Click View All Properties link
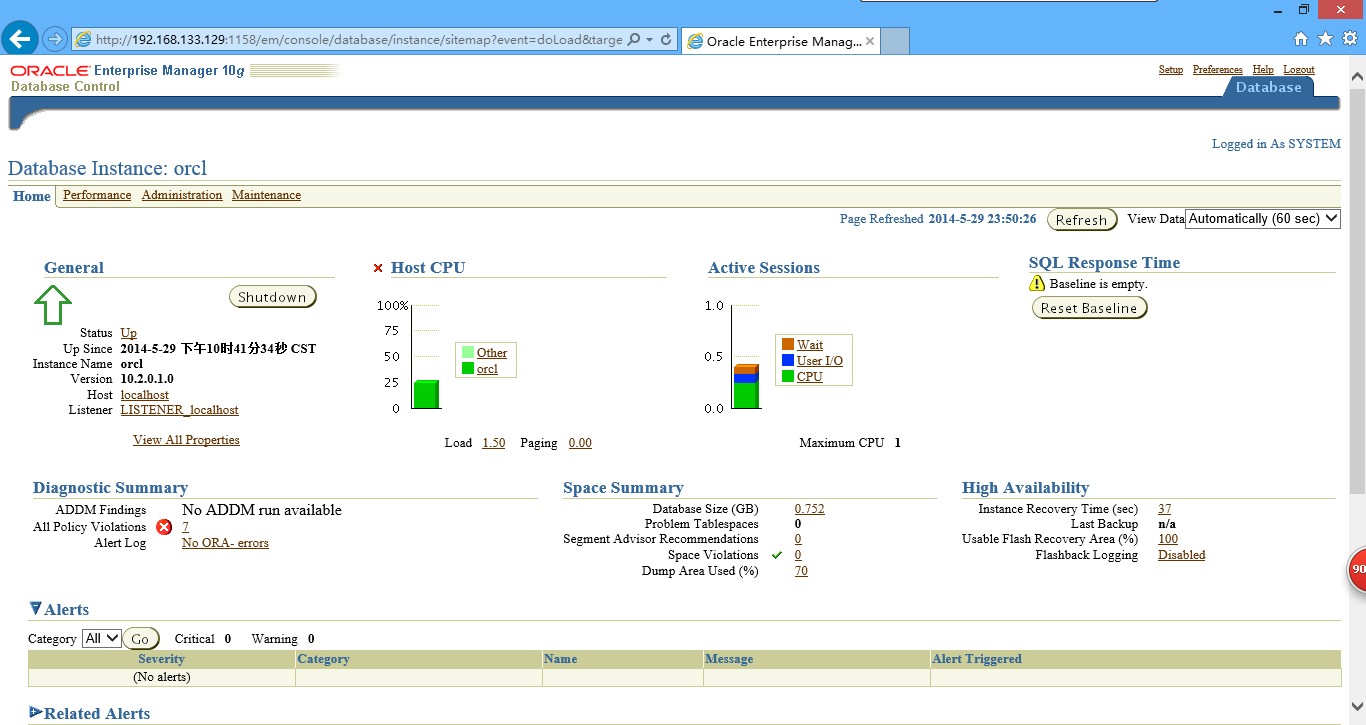The width and height of the screenshot is (1366, 725). coord(186,440)
